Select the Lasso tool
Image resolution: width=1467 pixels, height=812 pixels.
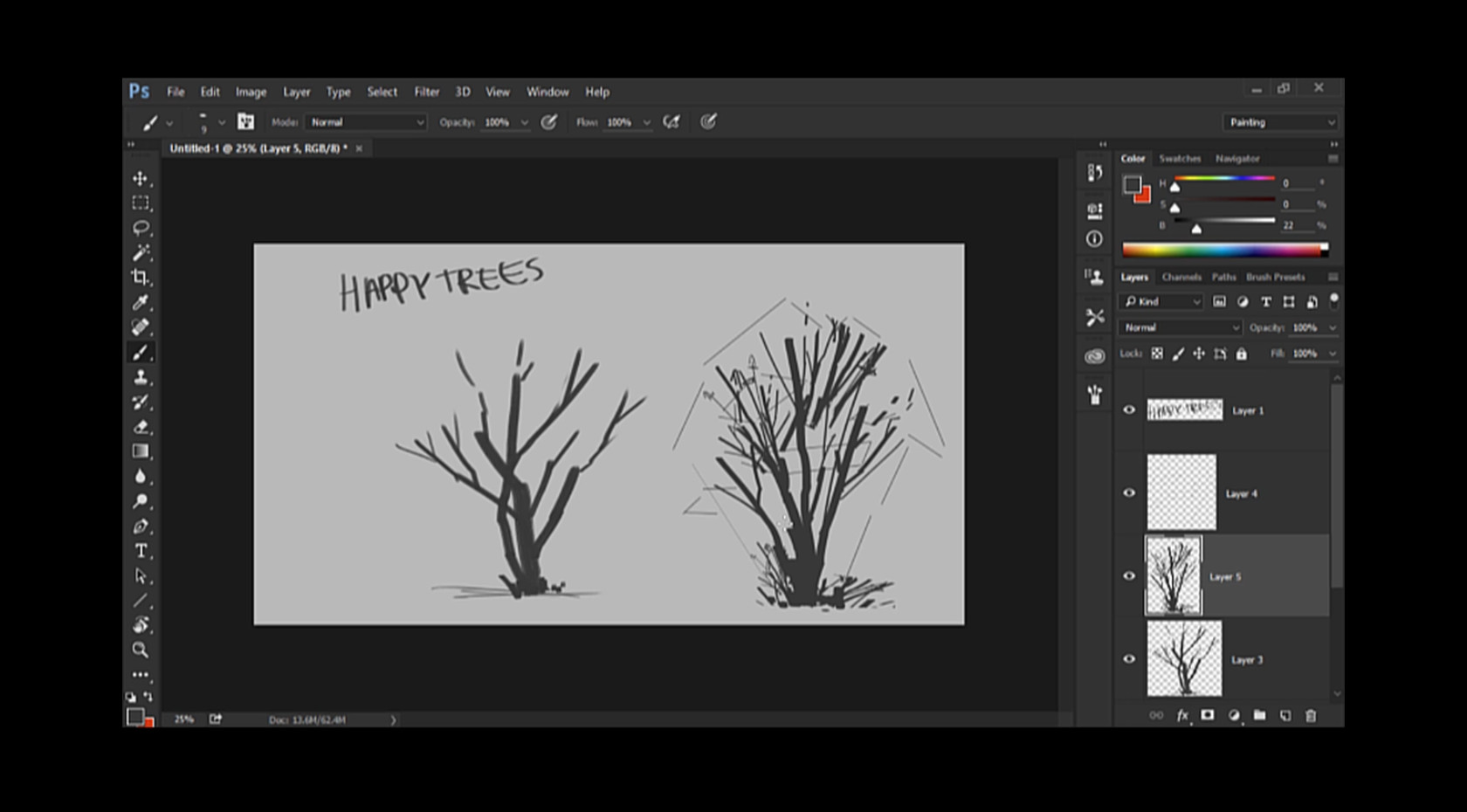140,228
